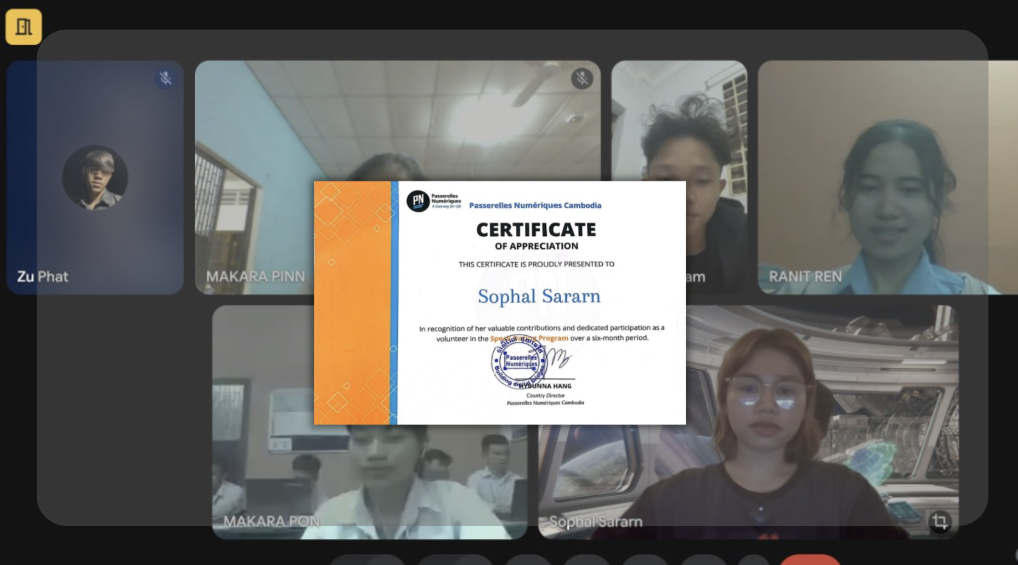This screenshot has width=1018, height=565.
Task: Click the yellow door icon at top-left
Action: [23, 27]
